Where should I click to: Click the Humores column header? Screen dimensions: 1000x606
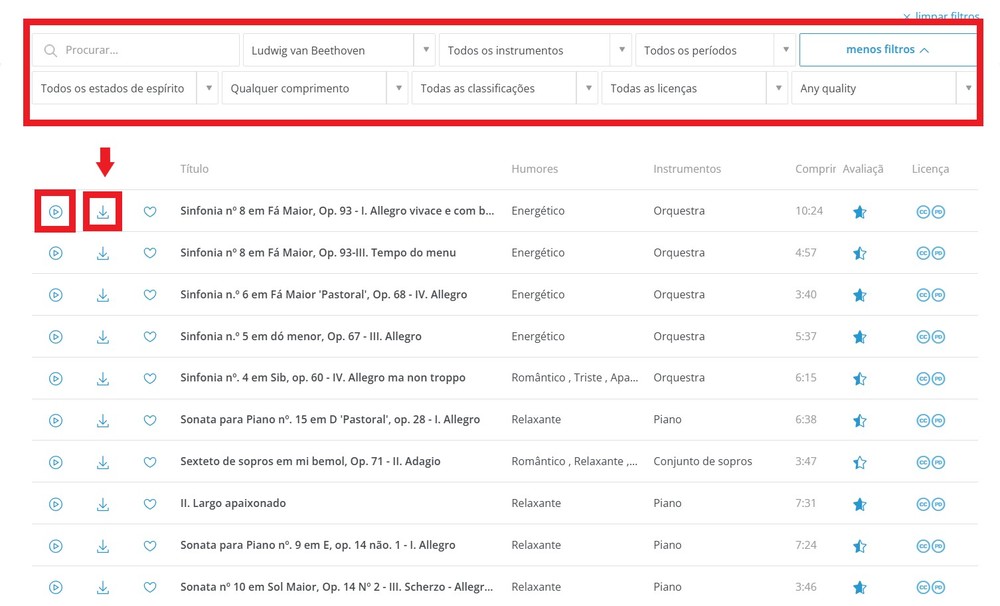point(534,168)
